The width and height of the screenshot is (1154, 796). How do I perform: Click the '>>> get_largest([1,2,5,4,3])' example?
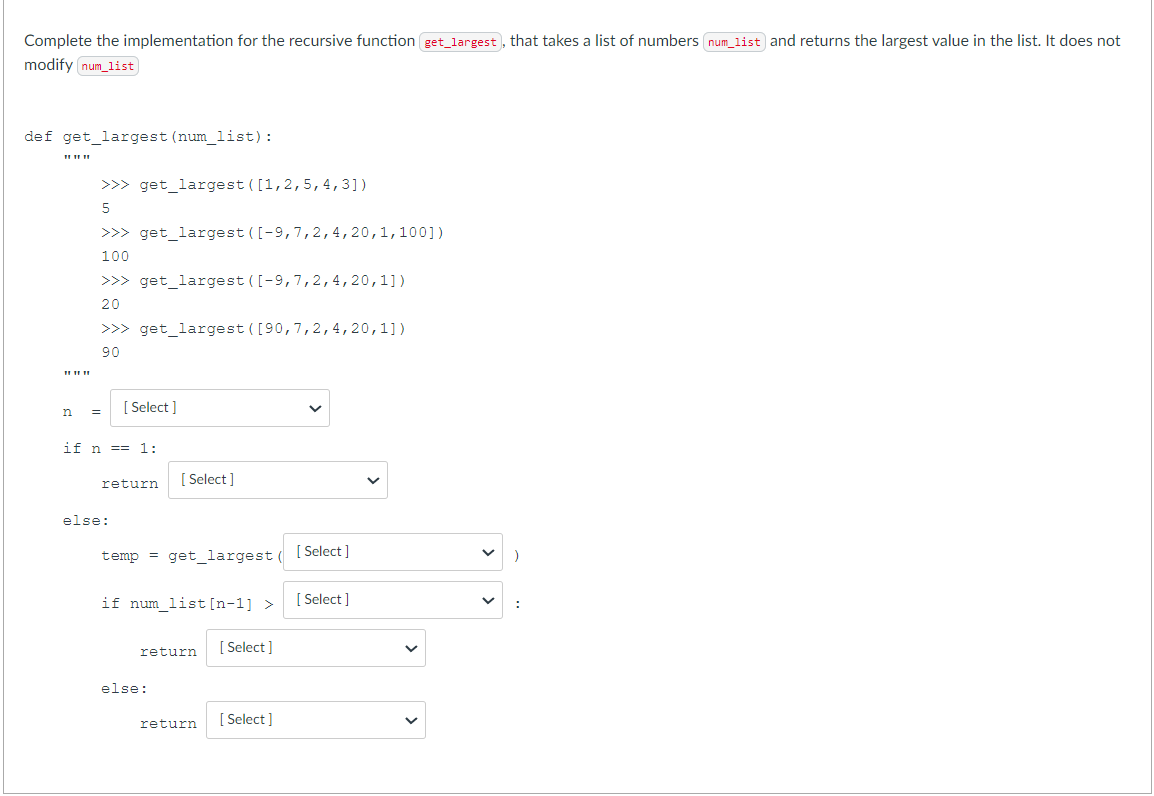pyautogui.click(x=234, y=185)
